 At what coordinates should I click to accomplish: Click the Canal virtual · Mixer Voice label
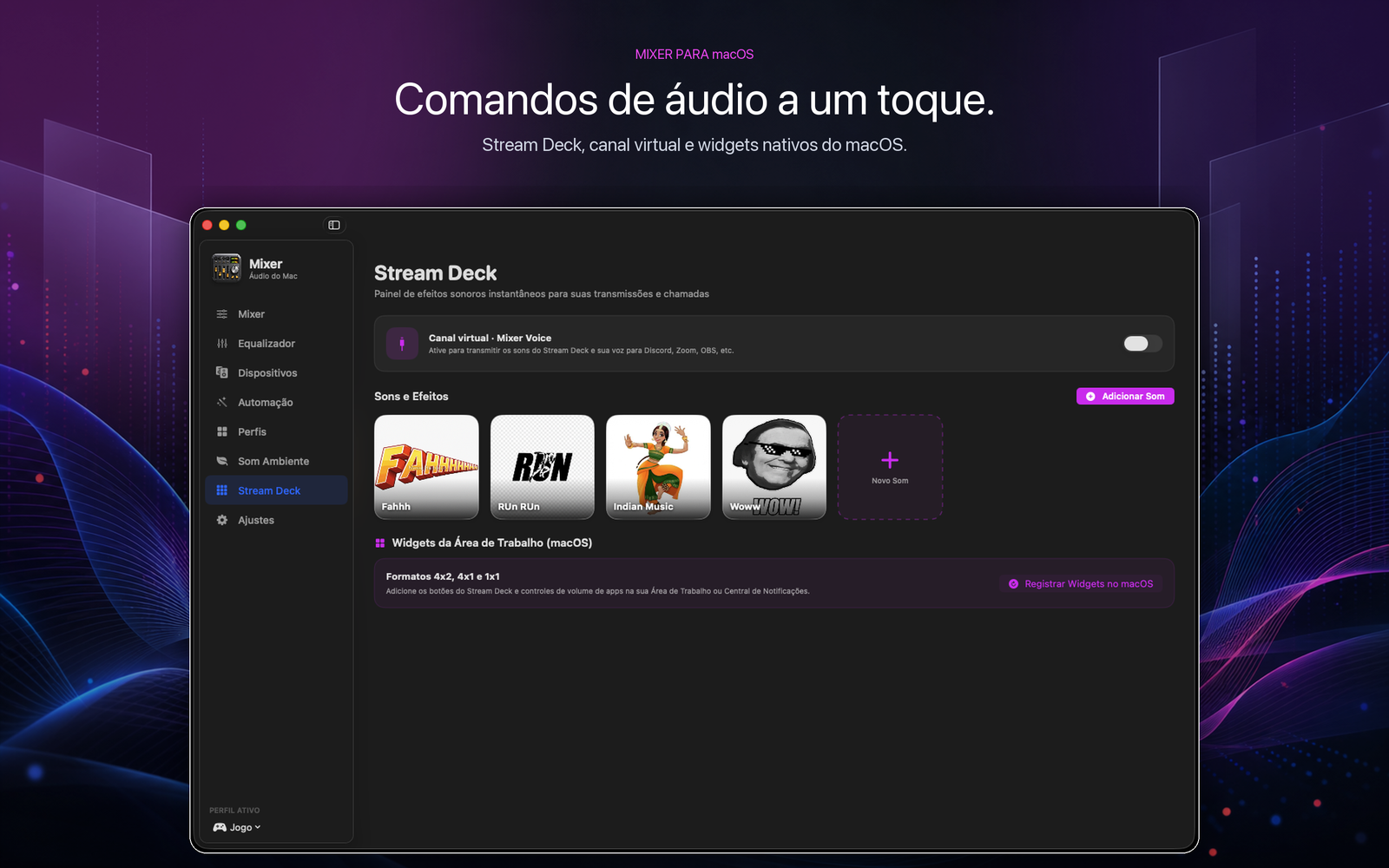pos(490,339)
